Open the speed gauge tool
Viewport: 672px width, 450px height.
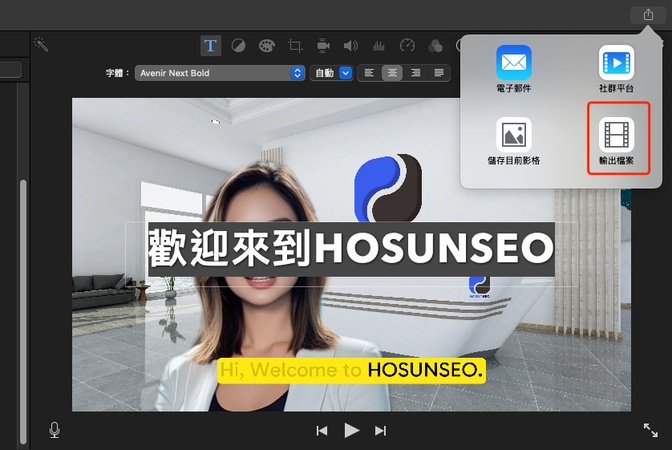(407, 46)
